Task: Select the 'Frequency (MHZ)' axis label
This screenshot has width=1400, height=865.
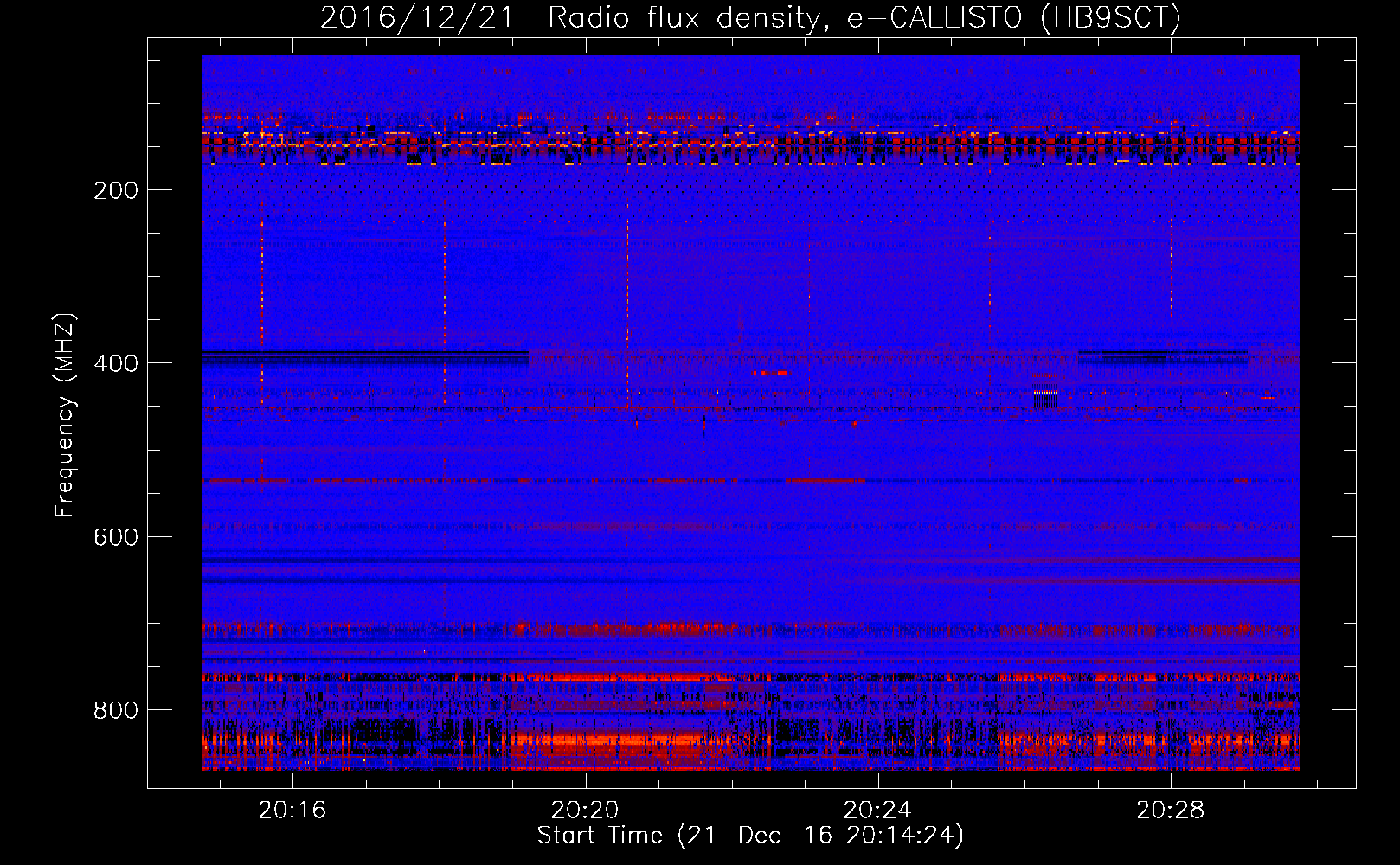Action: click(x=65, y=415)
